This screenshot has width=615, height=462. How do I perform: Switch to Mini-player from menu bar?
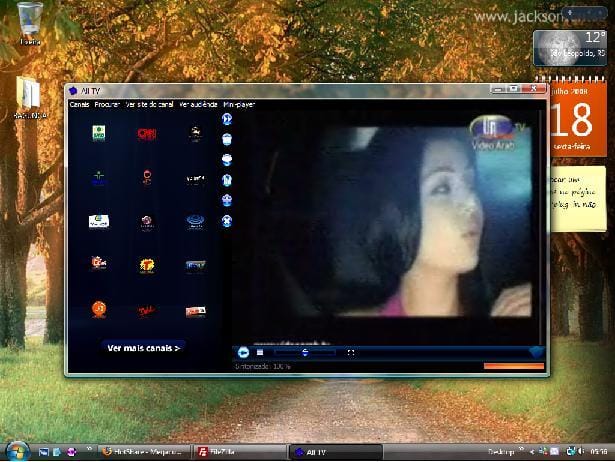coord(239,104)
